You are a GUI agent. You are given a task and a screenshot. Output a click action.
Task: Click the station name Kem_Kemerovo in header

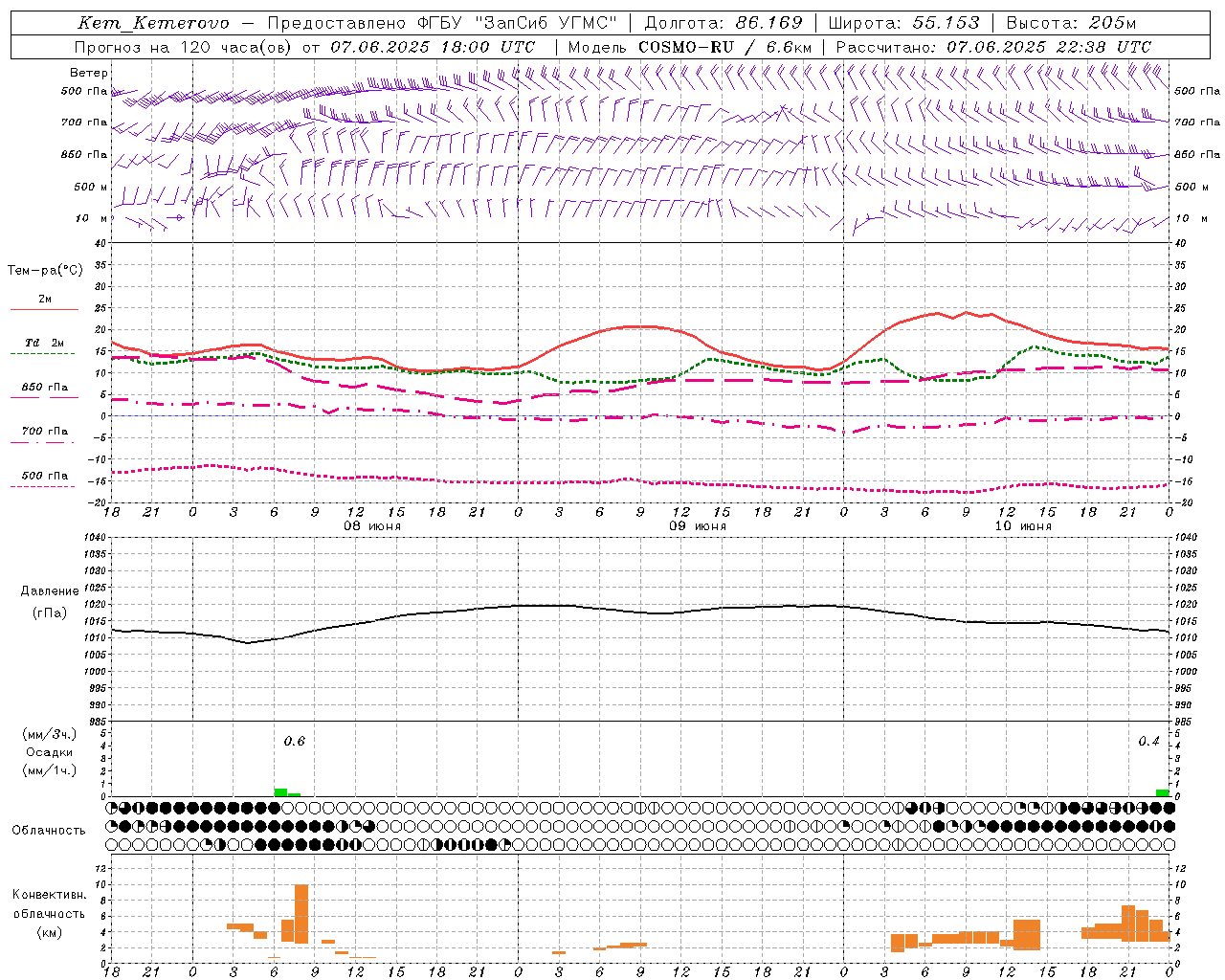coord(154,23)
